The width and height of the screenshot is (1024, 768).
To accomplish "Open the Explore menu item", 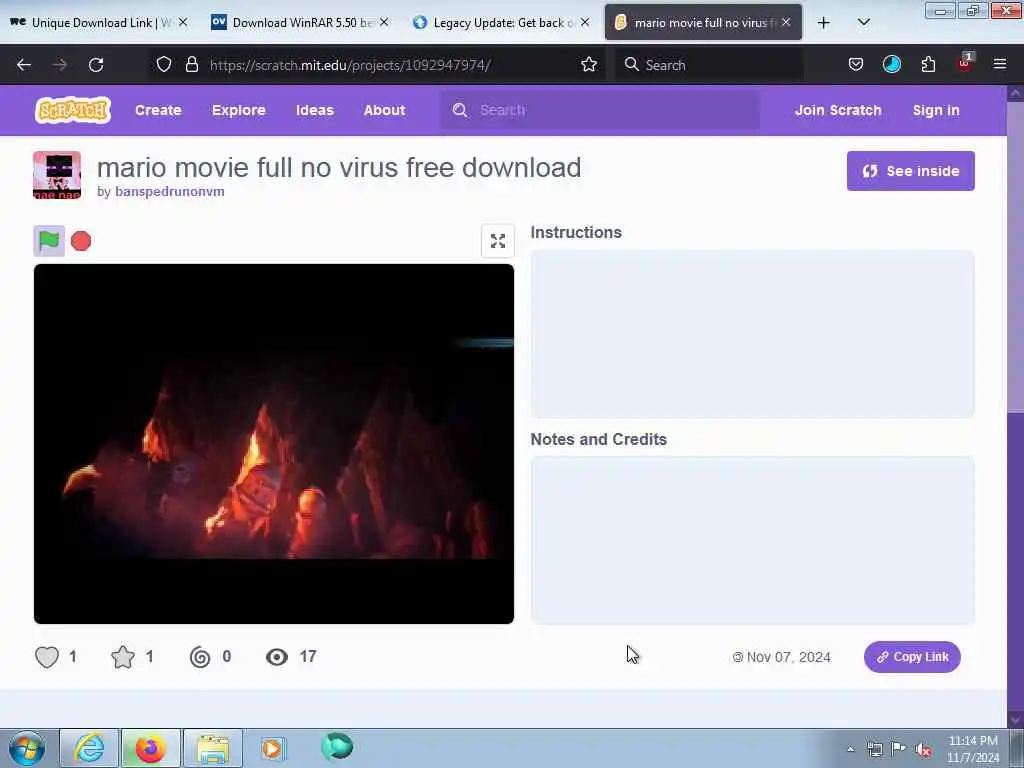I will click(x=238, y=110).
